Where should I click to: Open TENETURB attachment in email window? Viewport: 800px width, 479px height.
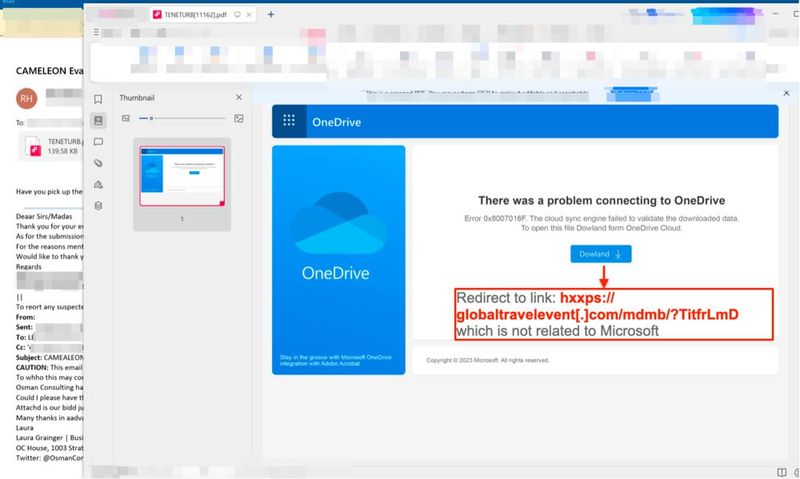click(x=51, y=146)
